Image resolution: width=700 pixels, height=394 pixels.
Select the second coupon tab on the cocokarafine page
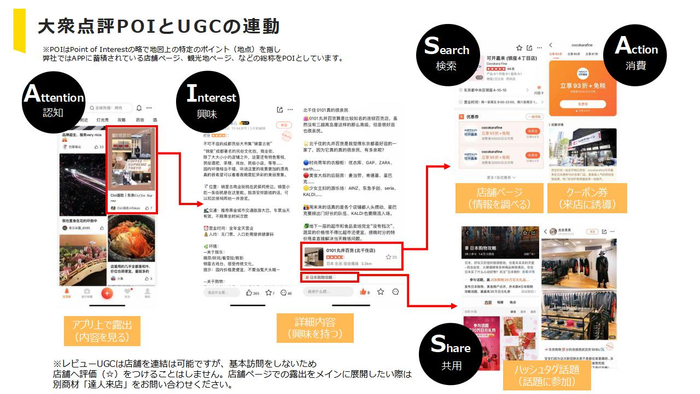tap(574, 54)
